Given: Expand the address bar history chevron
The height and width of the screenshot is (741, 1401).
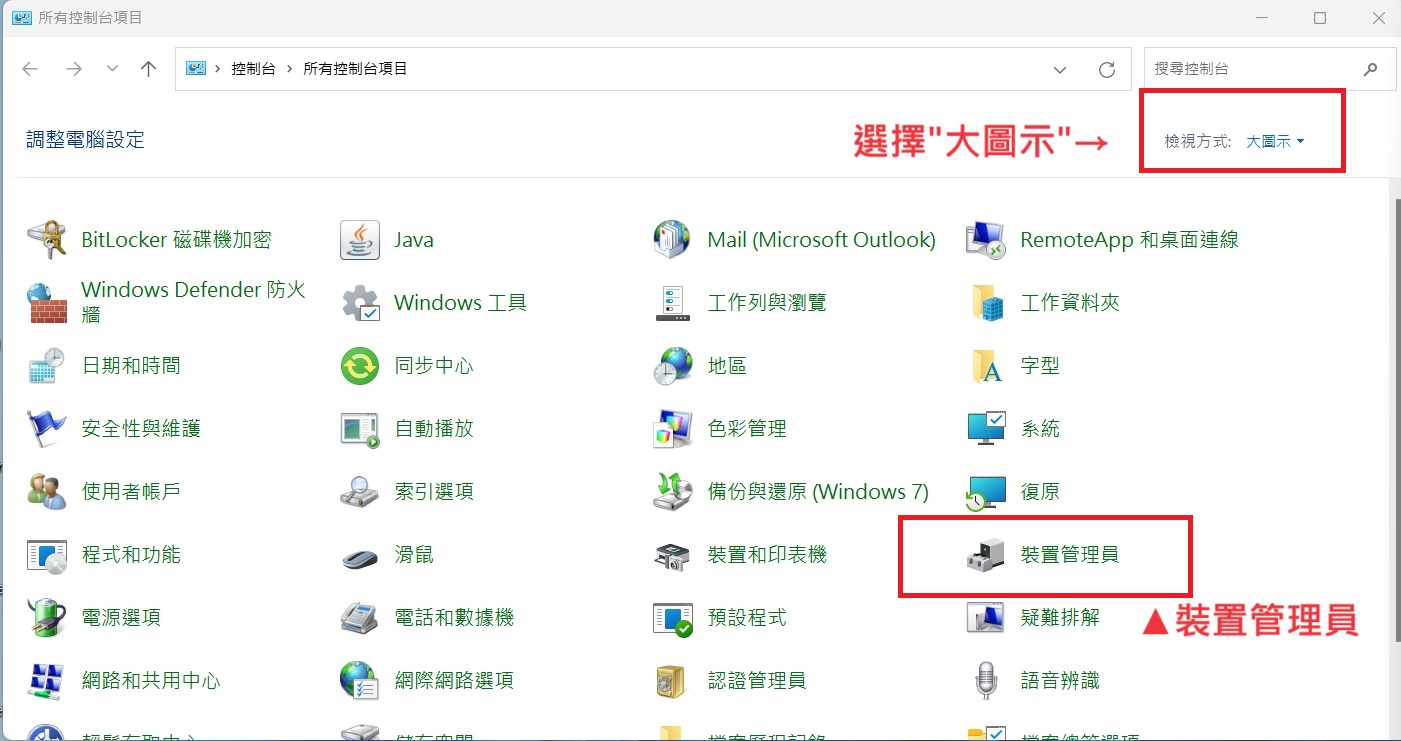Looking at the screenshot, I should coord(1060,69).
